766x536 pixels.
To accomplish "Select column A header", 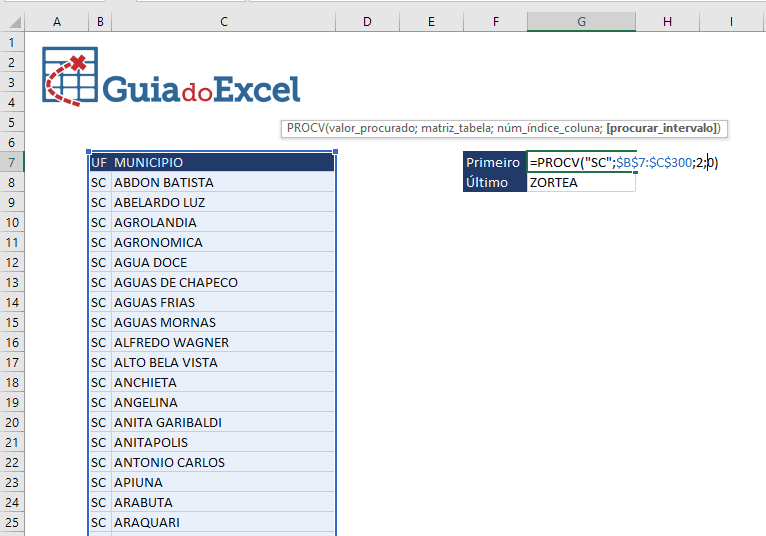I will click(57, 22).
